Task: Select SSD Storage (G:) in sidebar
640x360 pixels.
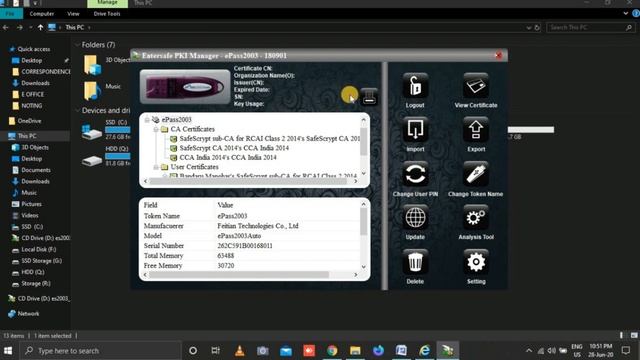Action: point(41,261)
